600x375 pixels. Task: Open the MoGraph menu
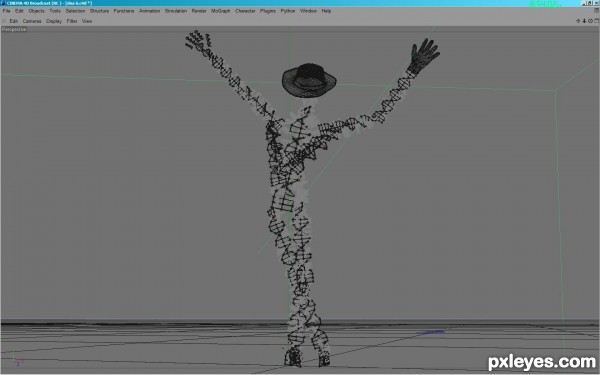(x=221, y=11)
